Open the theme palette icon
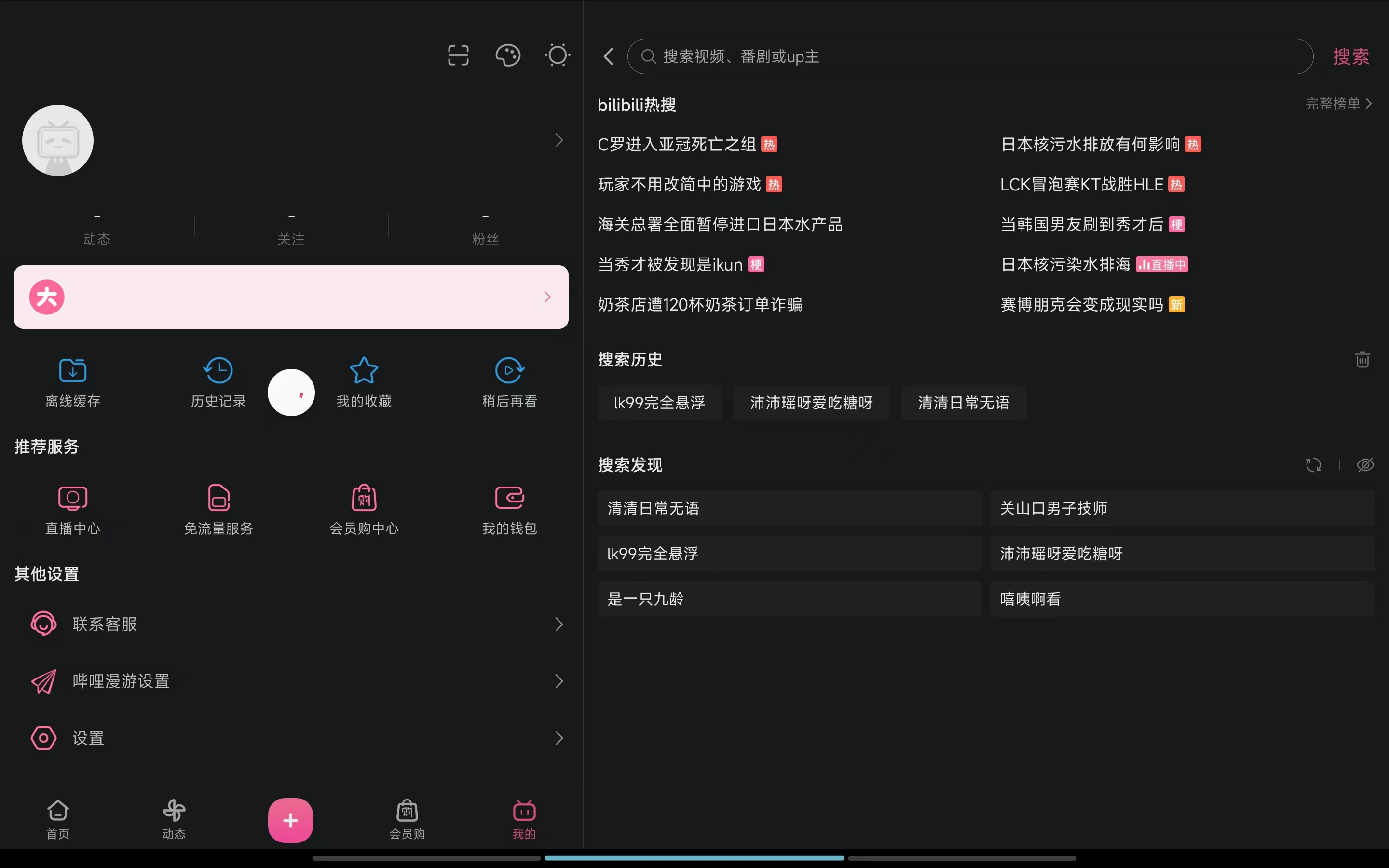 [507, 54]
